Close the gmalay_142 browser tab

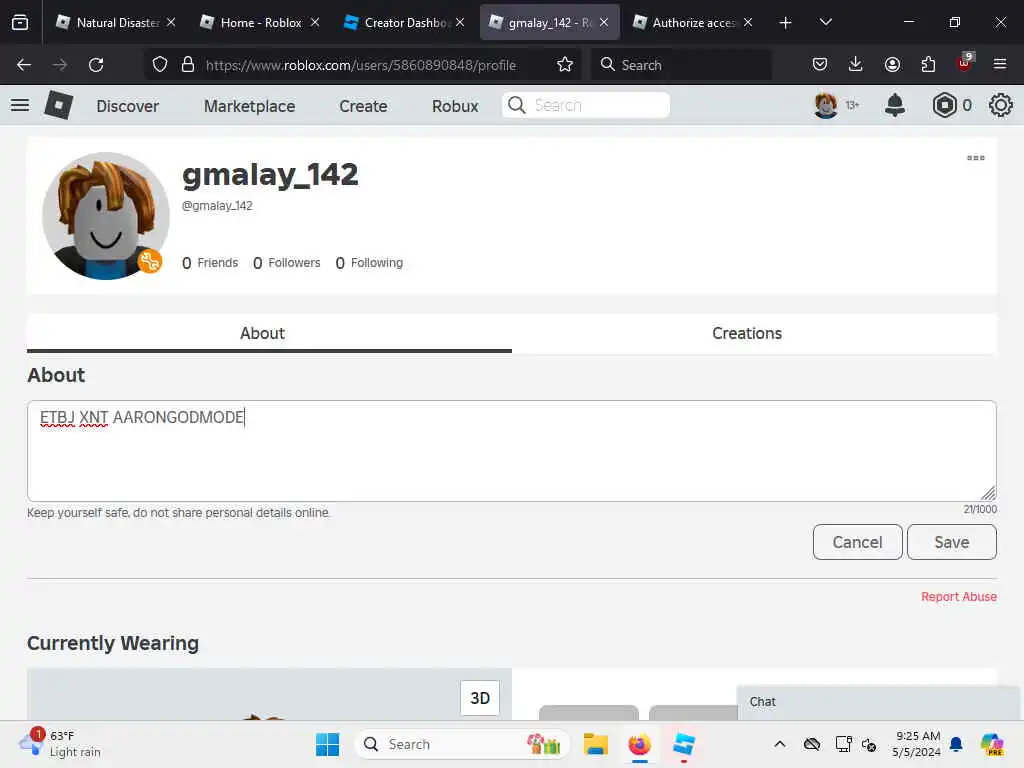coord(604,22)
